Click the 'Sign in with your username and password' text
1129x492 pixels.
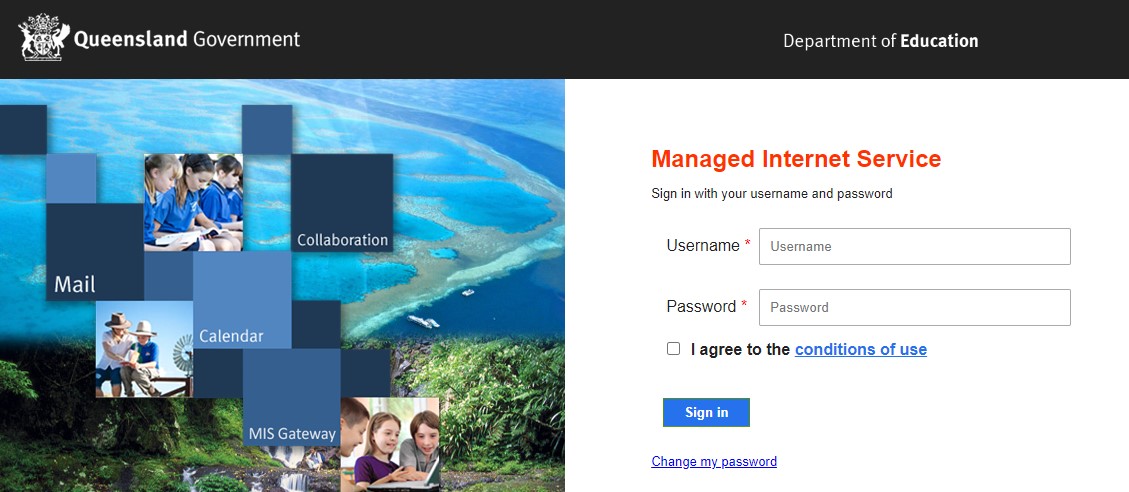[772, 194]
